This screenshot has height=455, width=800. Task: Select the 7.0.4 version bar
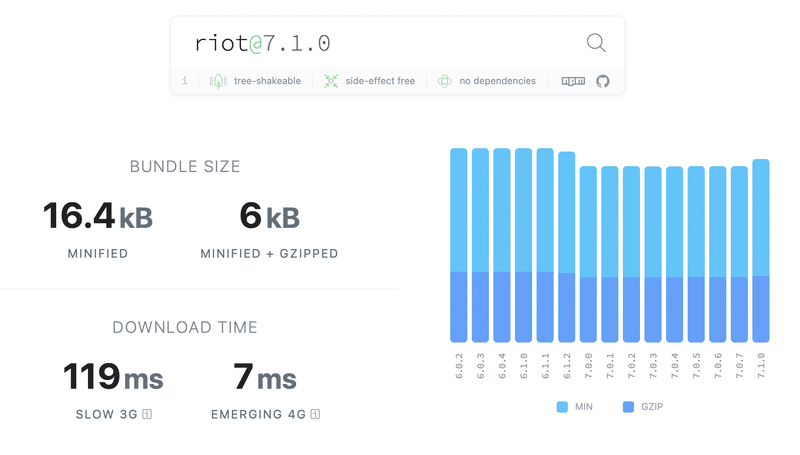pyautogui.click(x=674, y=254)
